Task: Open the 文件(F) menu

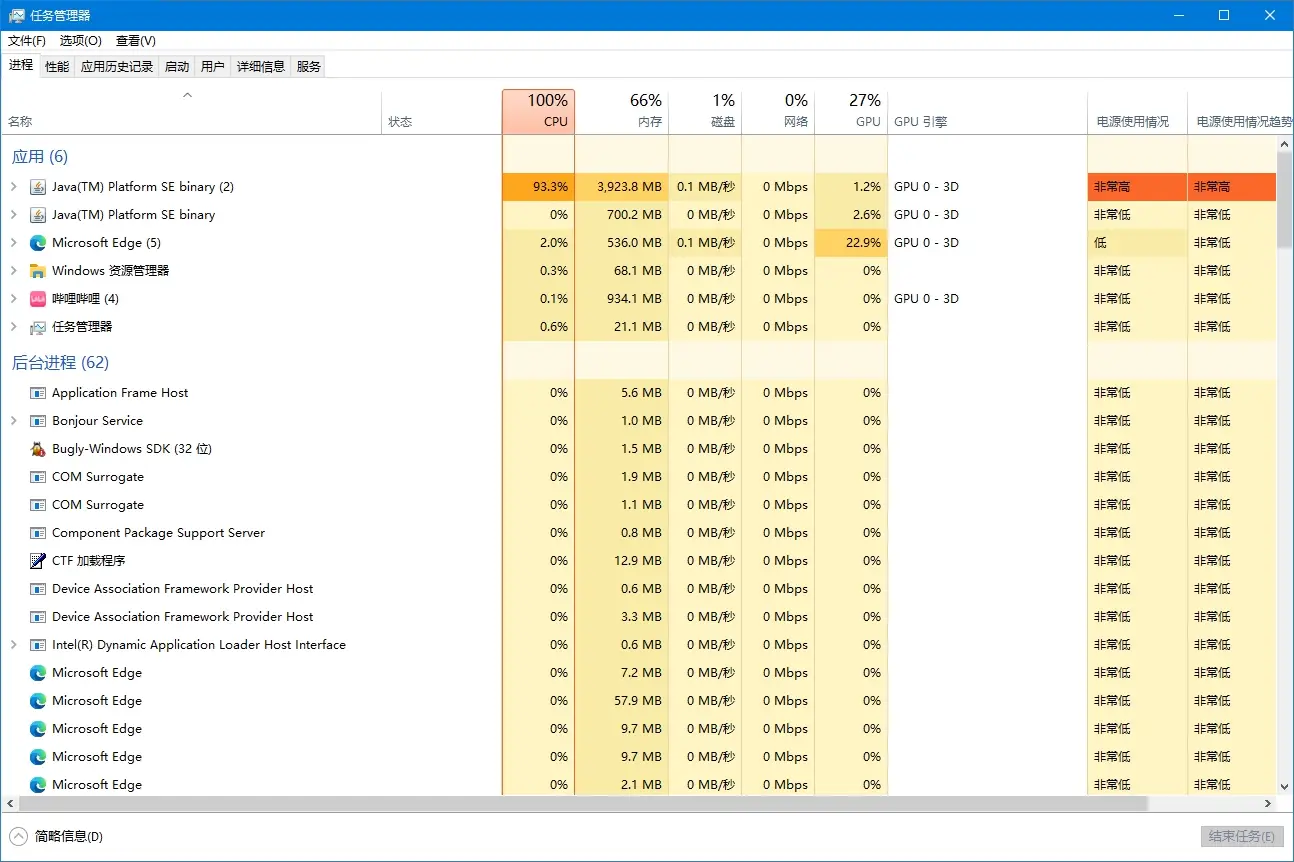Action: [27, 41]
